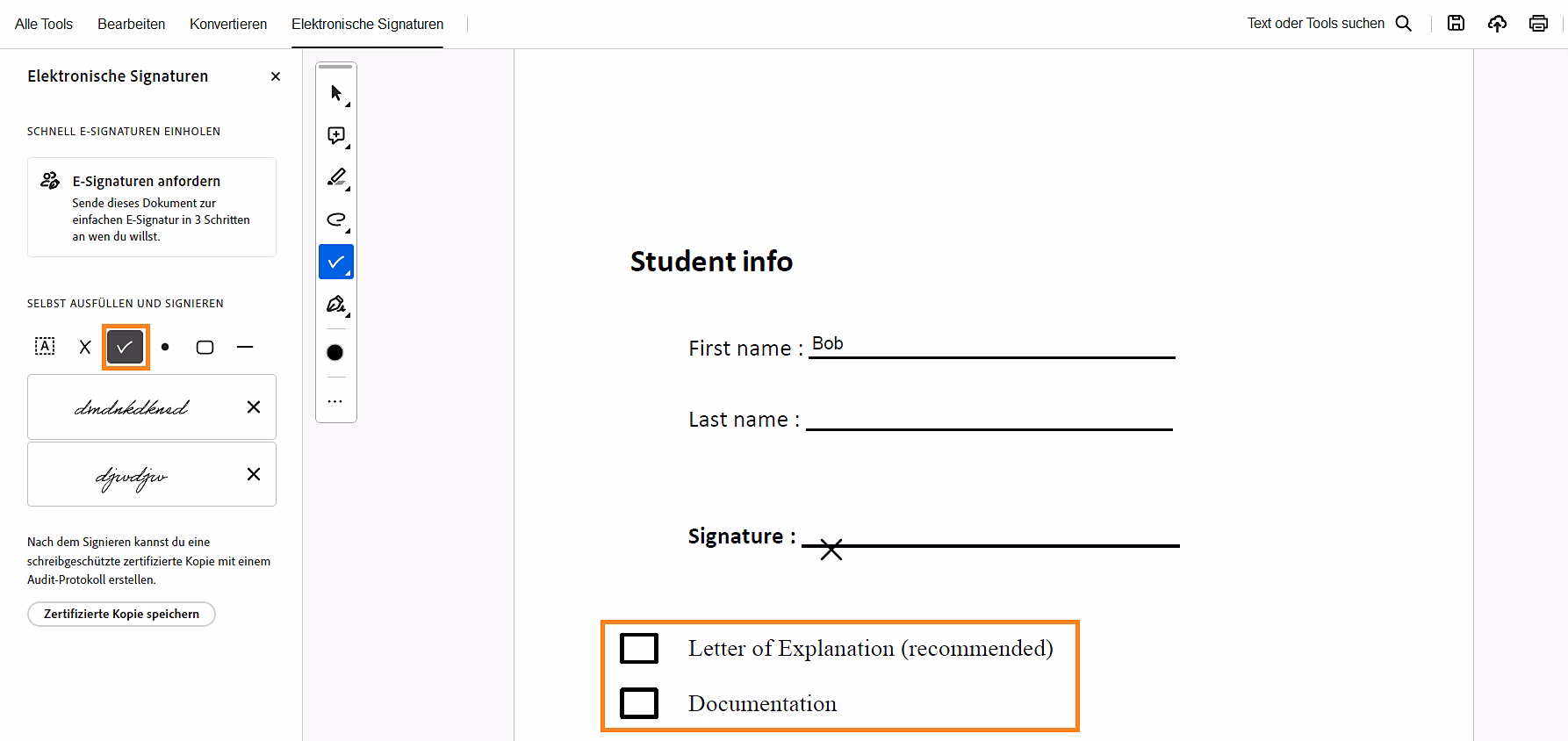Check the Documentation checkbox
This screenshot has width=1568, height=741.
coord(639,703)
